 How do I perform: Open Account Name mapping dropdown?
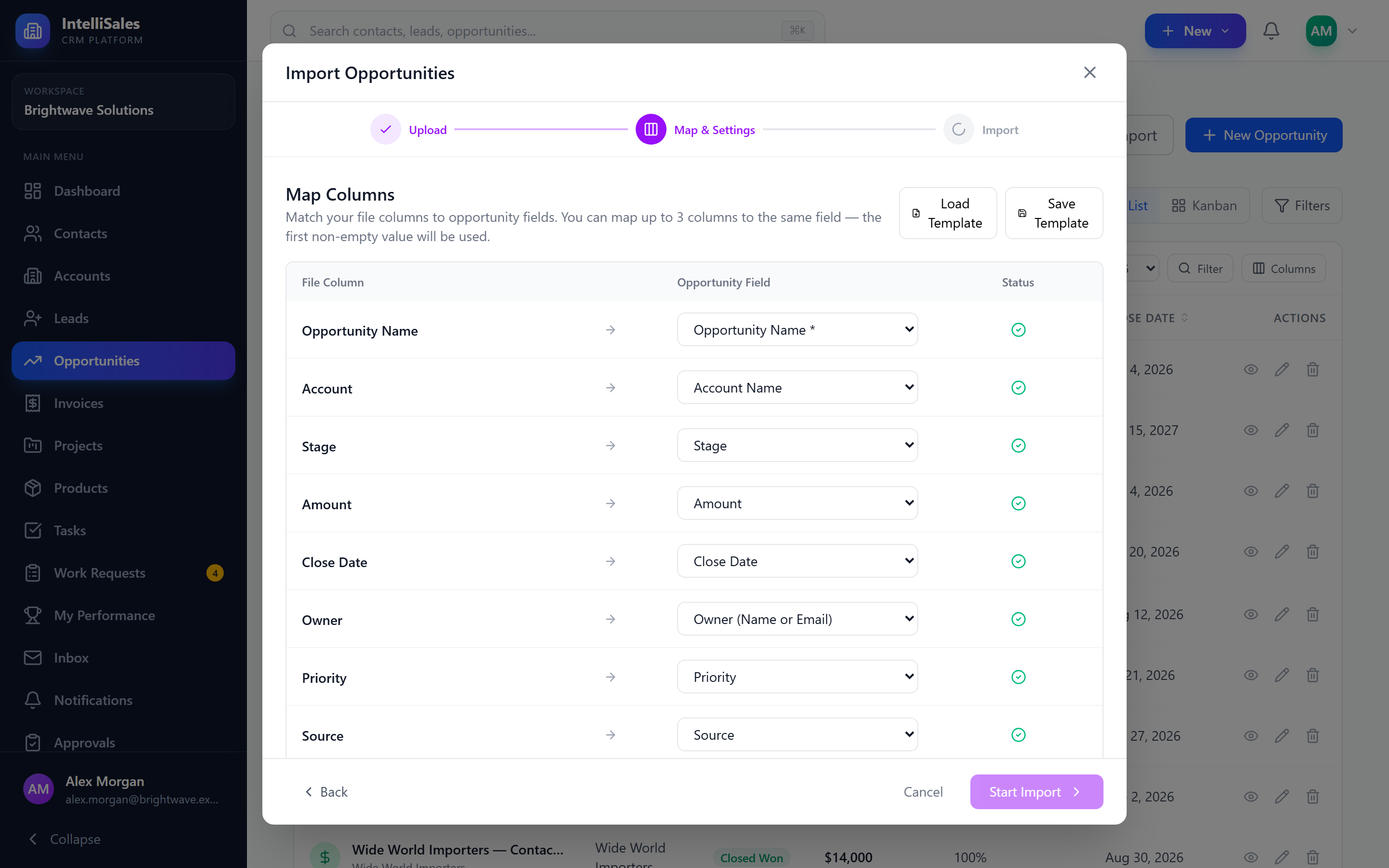pos(797,388)
